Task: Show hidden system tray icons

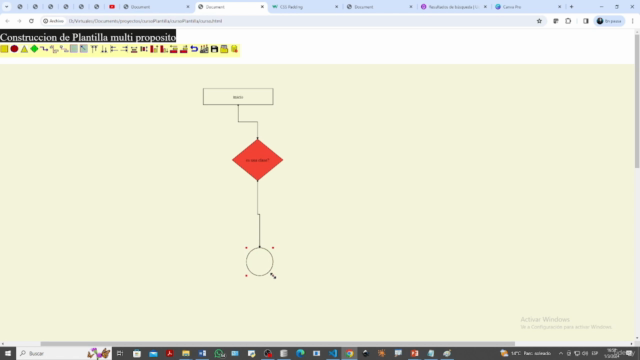Action: click(561, 353)
